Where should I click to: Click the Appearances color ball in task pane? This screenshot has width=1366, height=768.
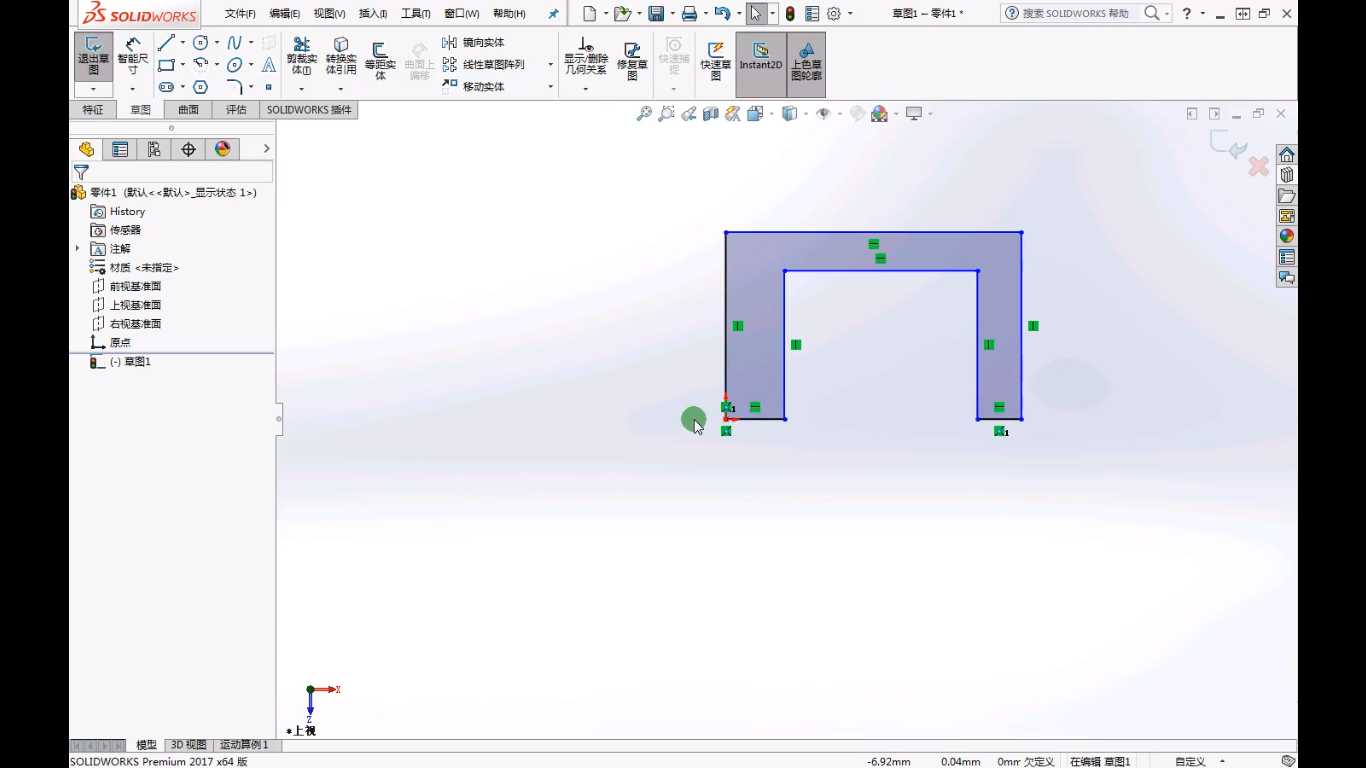pyautogui.click(x=1287, y=236)
